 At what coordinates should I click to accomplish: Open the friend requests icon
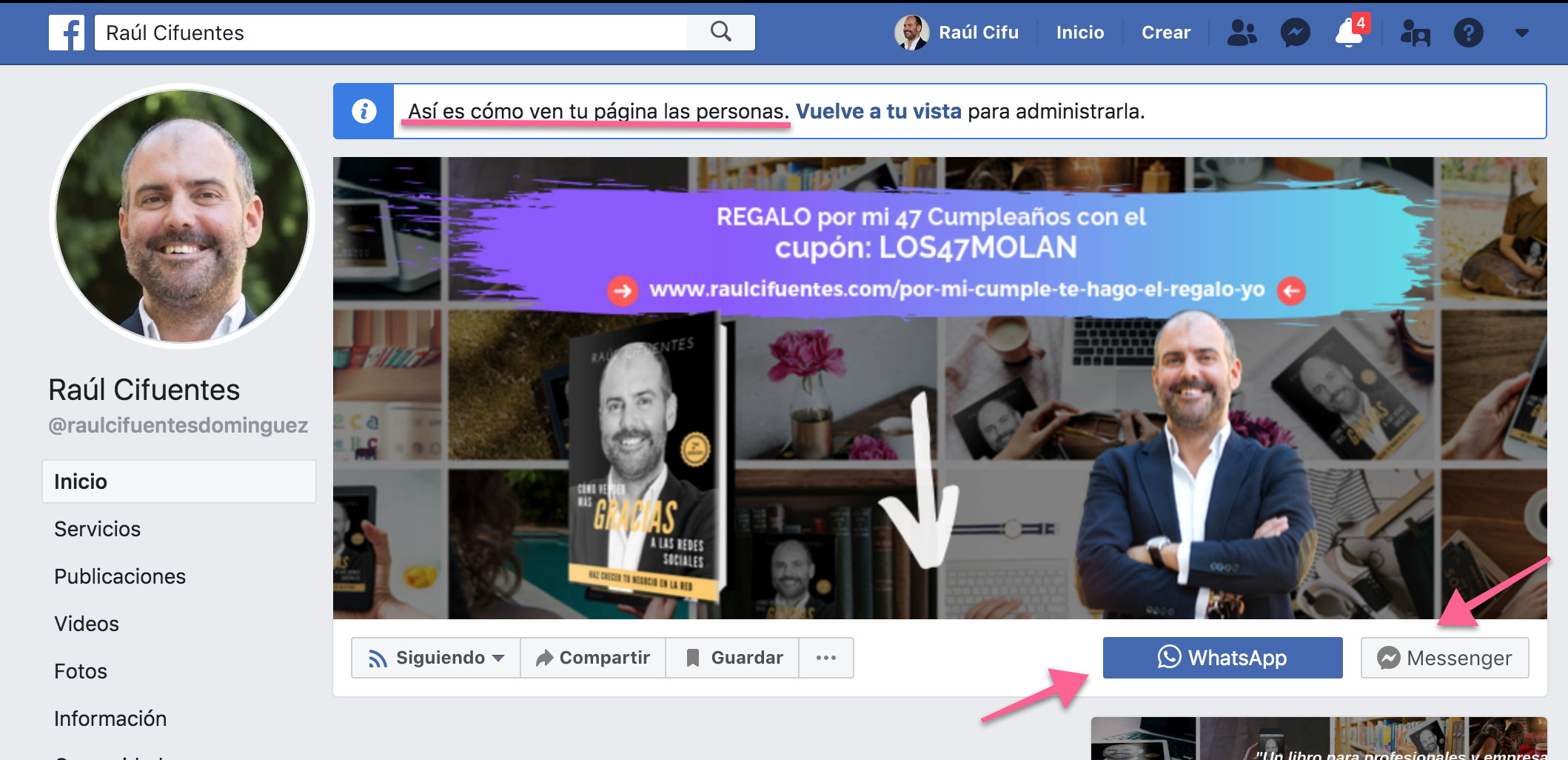(x=1242, y=33)
